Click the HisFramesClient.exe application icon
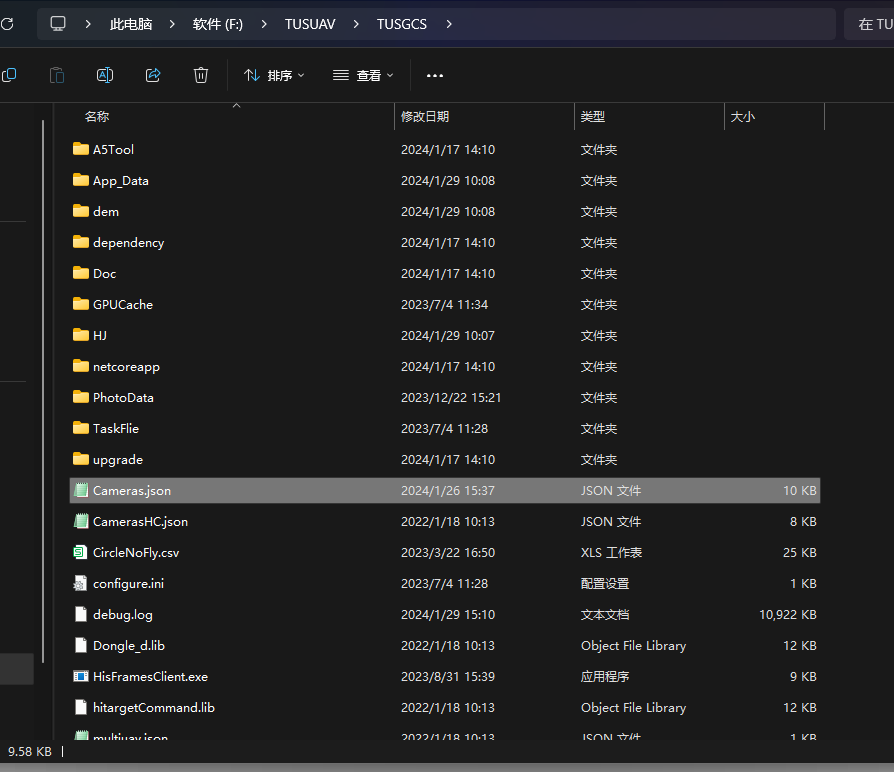The image size is (894, 772). coord(81,676)
